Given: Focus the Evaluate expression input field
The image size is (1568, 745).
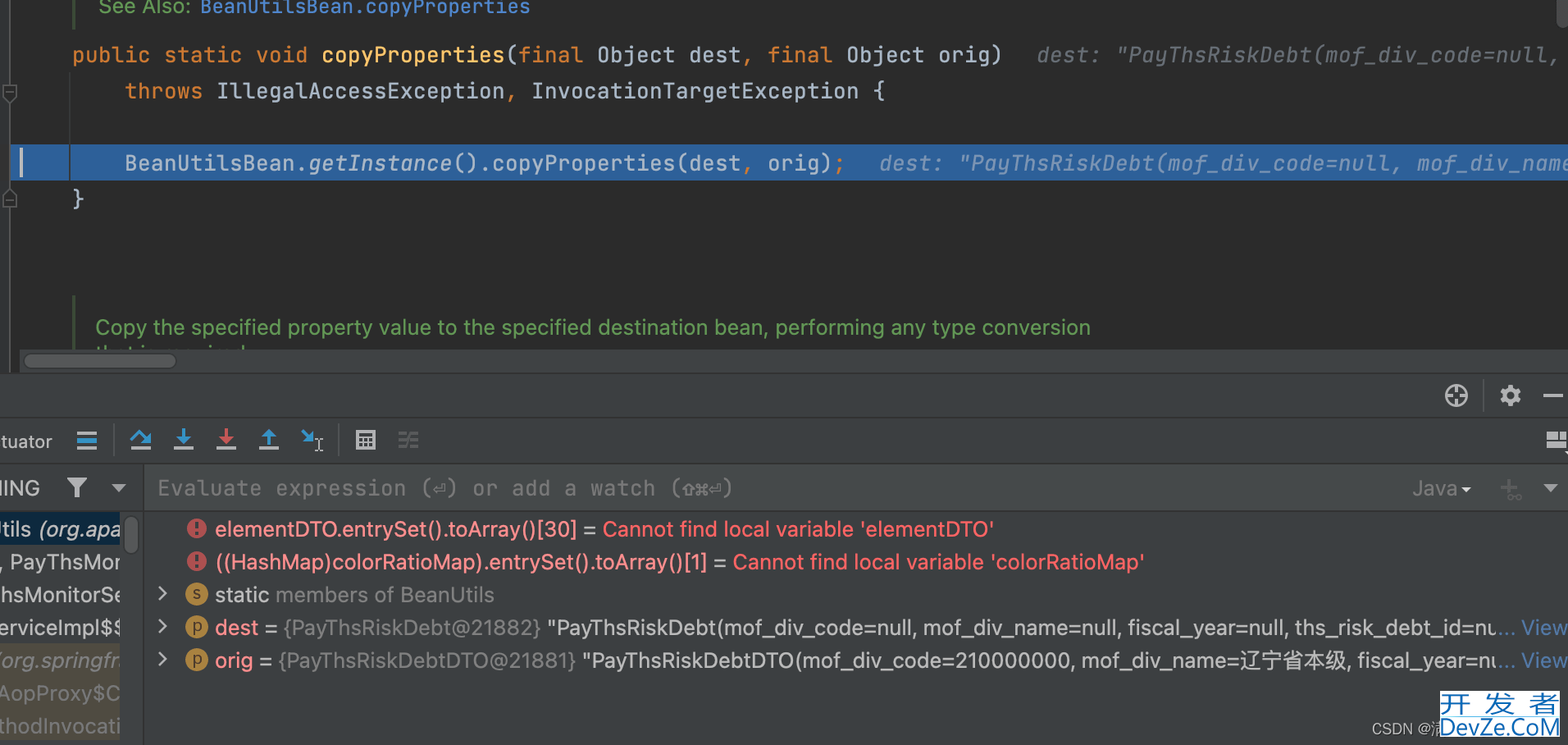Looking at the screenshot, I should (x=771, y=488).
